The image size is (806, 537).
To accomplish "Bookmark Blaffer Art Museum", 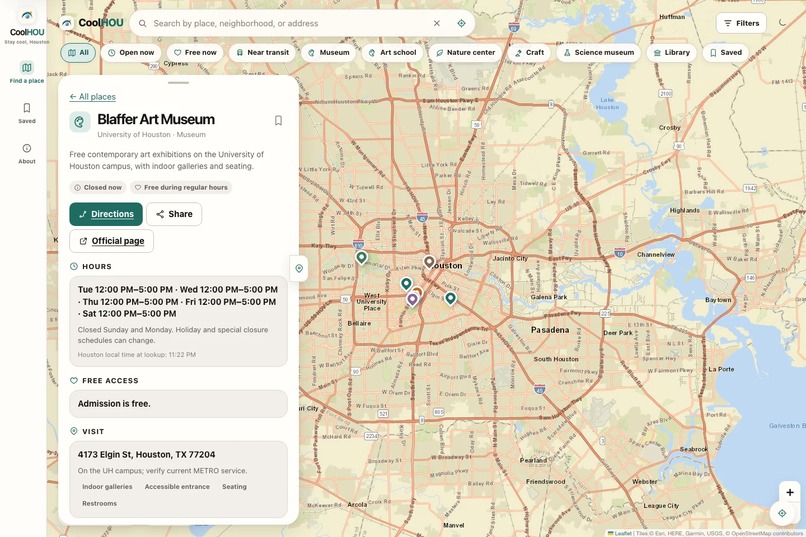I will point(278,120).
